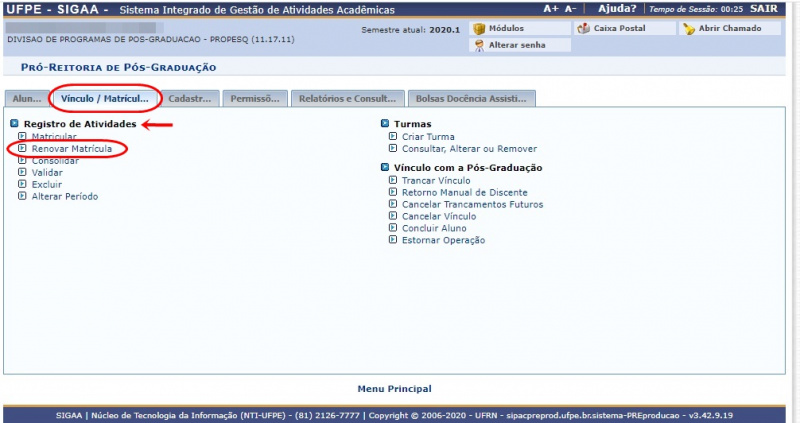Click icon beside Retorno Manual de Discente
800x423 pixels.
tap(392, 192)
